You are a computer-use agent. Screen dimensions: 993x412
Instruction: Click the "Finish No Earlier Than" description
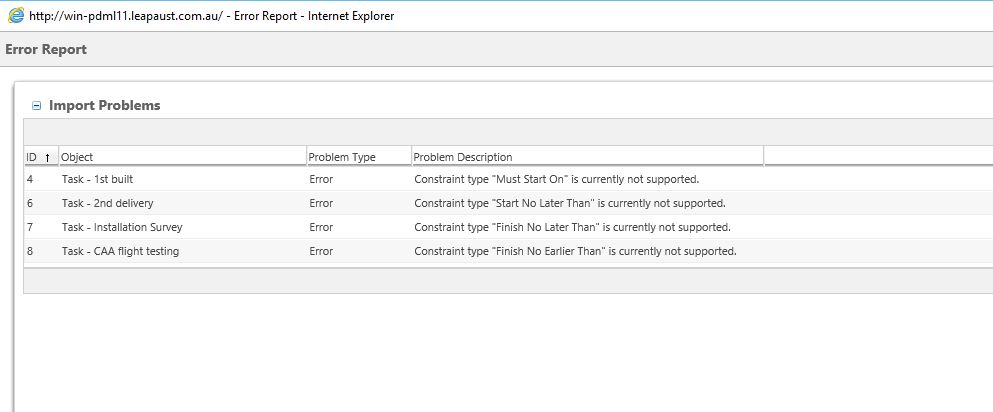tap(575, 251)
